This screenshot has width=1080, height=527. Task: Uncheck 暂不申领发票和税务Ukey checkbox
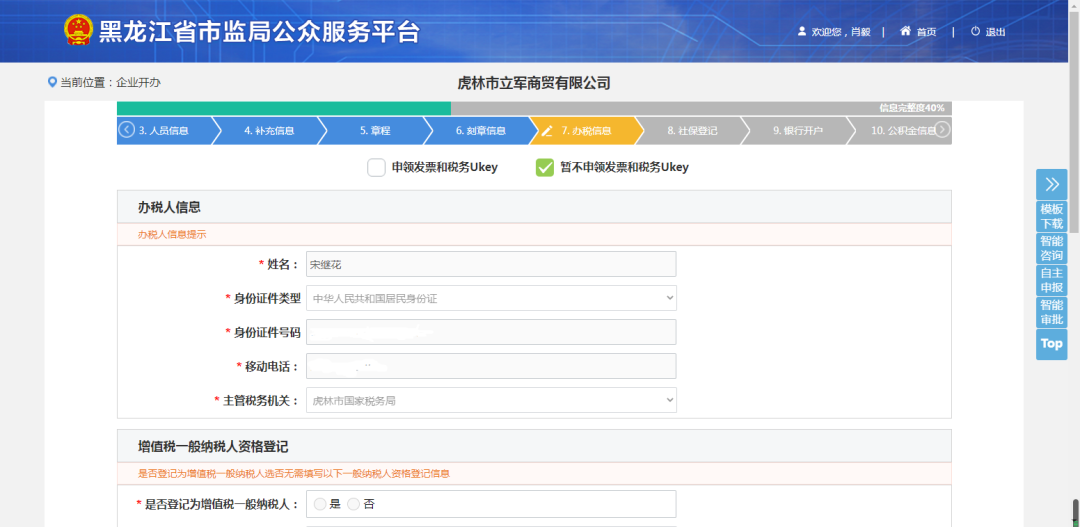(x=545, y=167)
